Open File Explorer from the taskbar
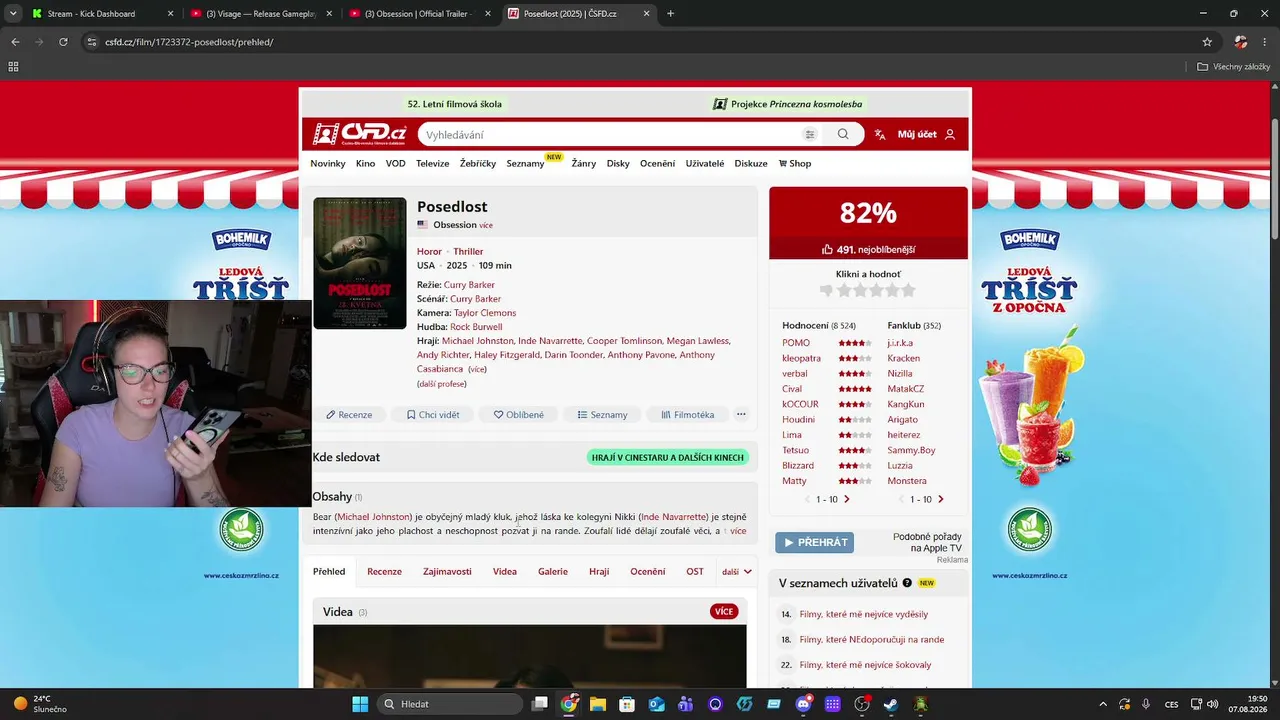Viewport: 1280px width, 720px height. click(x=598, y=704)
